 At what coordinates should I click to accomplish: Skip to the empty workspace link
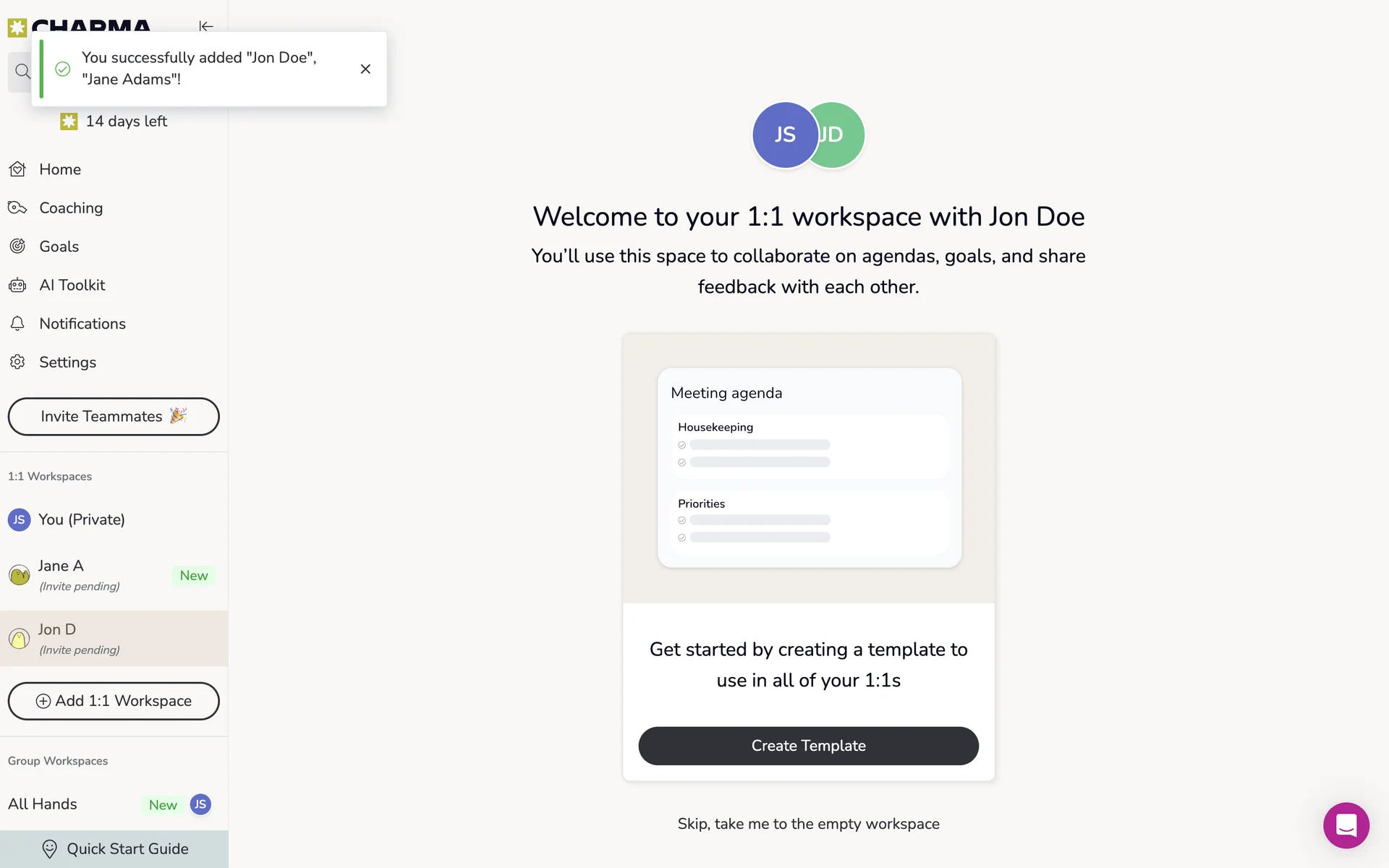pos(808,824)
